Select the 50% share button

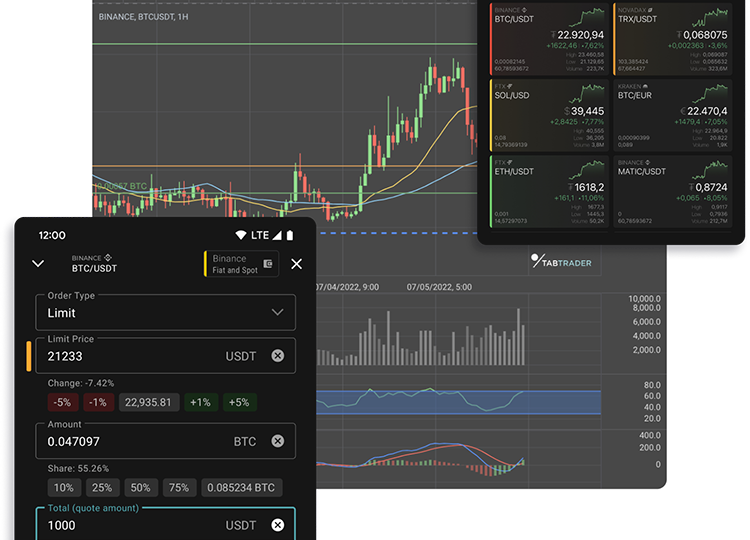[x=141, y=487]
